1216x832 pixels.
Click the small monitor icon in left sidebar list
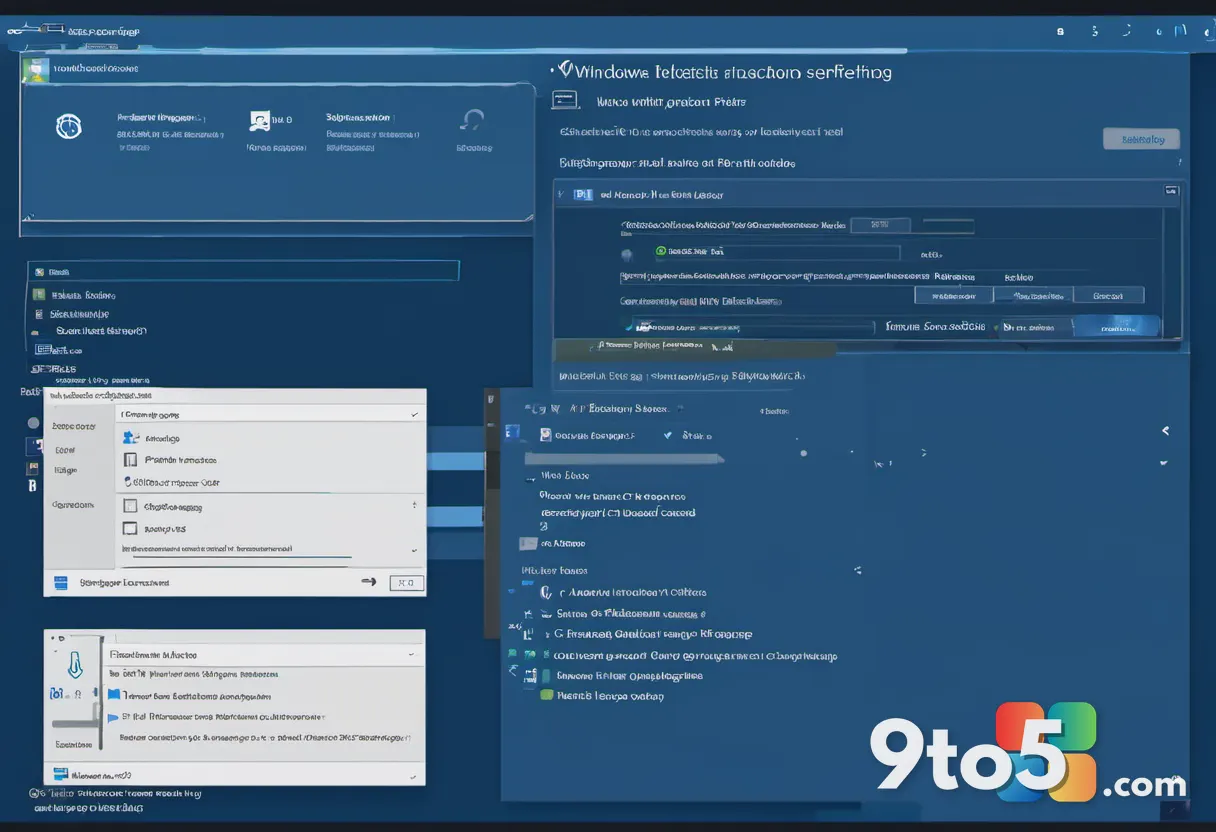point(43,350)
